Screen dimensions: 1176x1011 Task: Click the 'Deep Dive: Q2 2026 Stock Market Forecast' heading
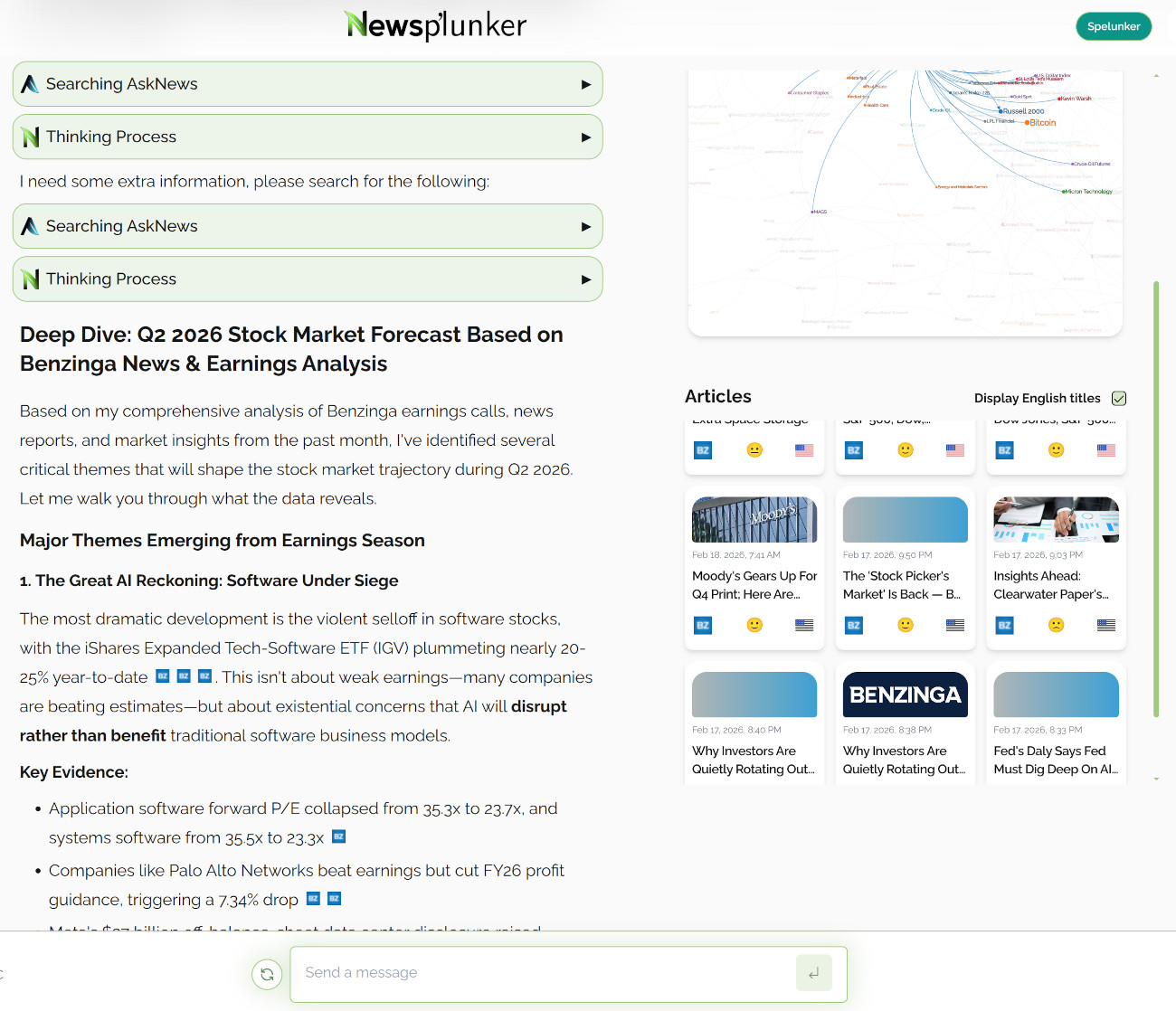pyautogui.click(x=291, y=349)
